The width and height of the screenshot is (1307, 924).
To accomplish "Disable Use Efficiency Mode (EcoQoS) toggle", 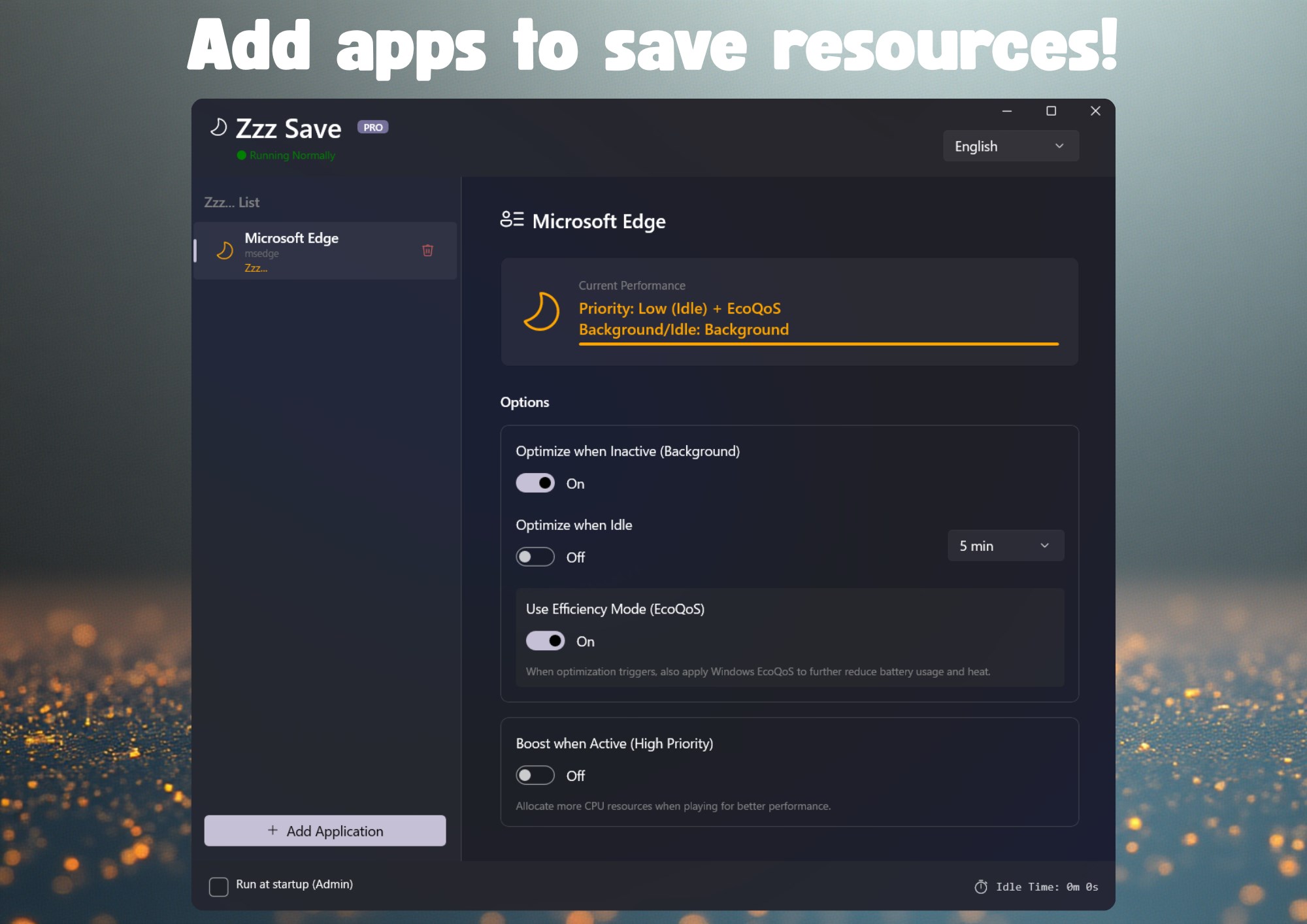I will (x=545, y=641).
